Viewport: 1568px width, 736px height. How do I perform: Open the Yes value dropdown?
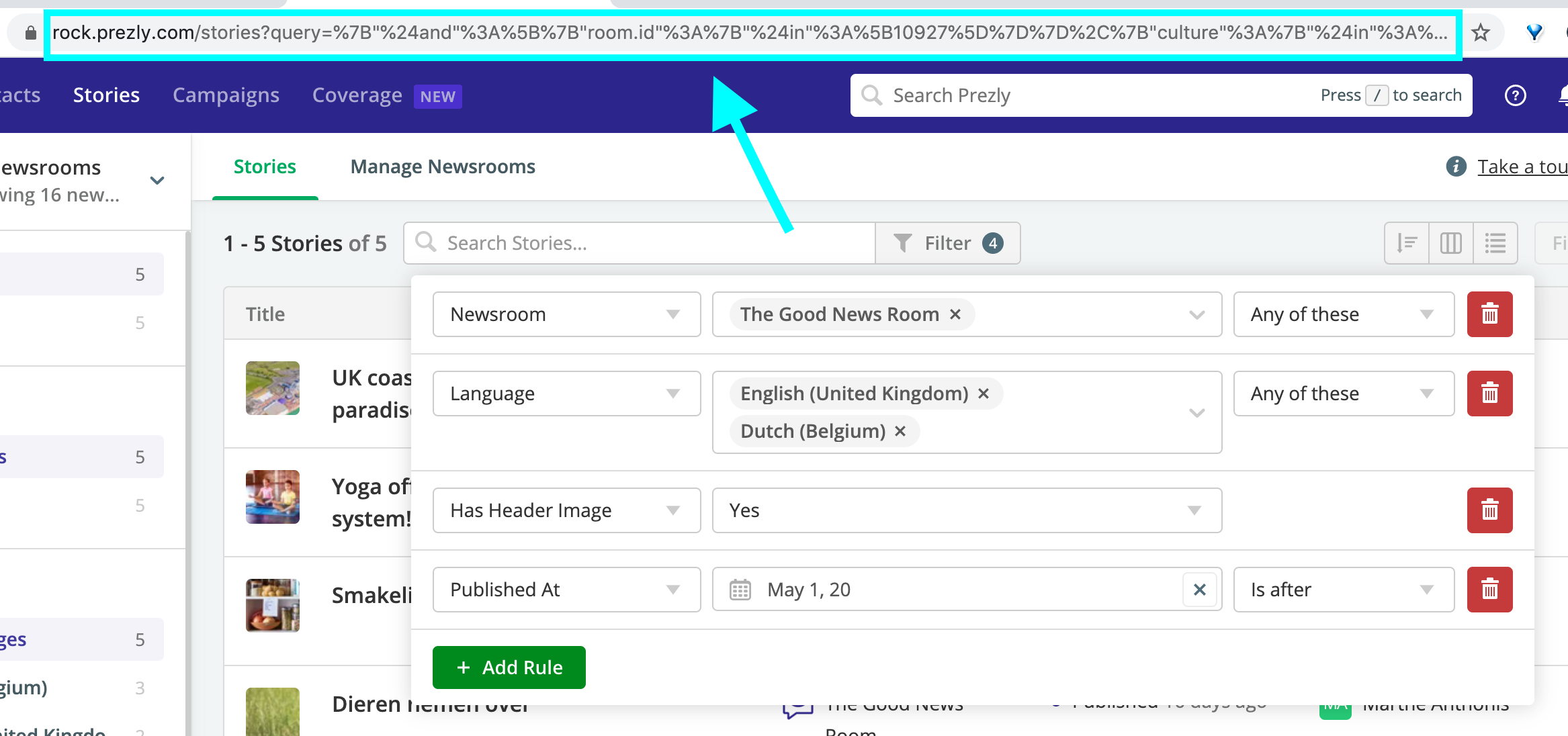pyautogui.click(x=967, y=510)
